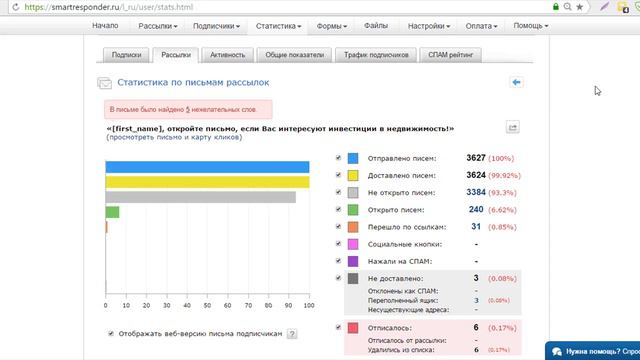Click the Переполненный ящик count 3

(x=476, y=300)
